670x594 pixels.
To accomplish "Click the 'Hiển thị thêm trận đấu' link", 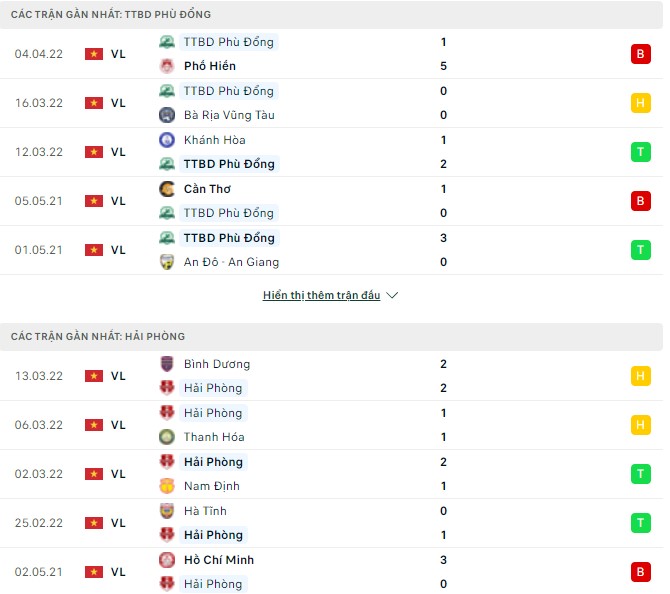I will pos(321,296).
